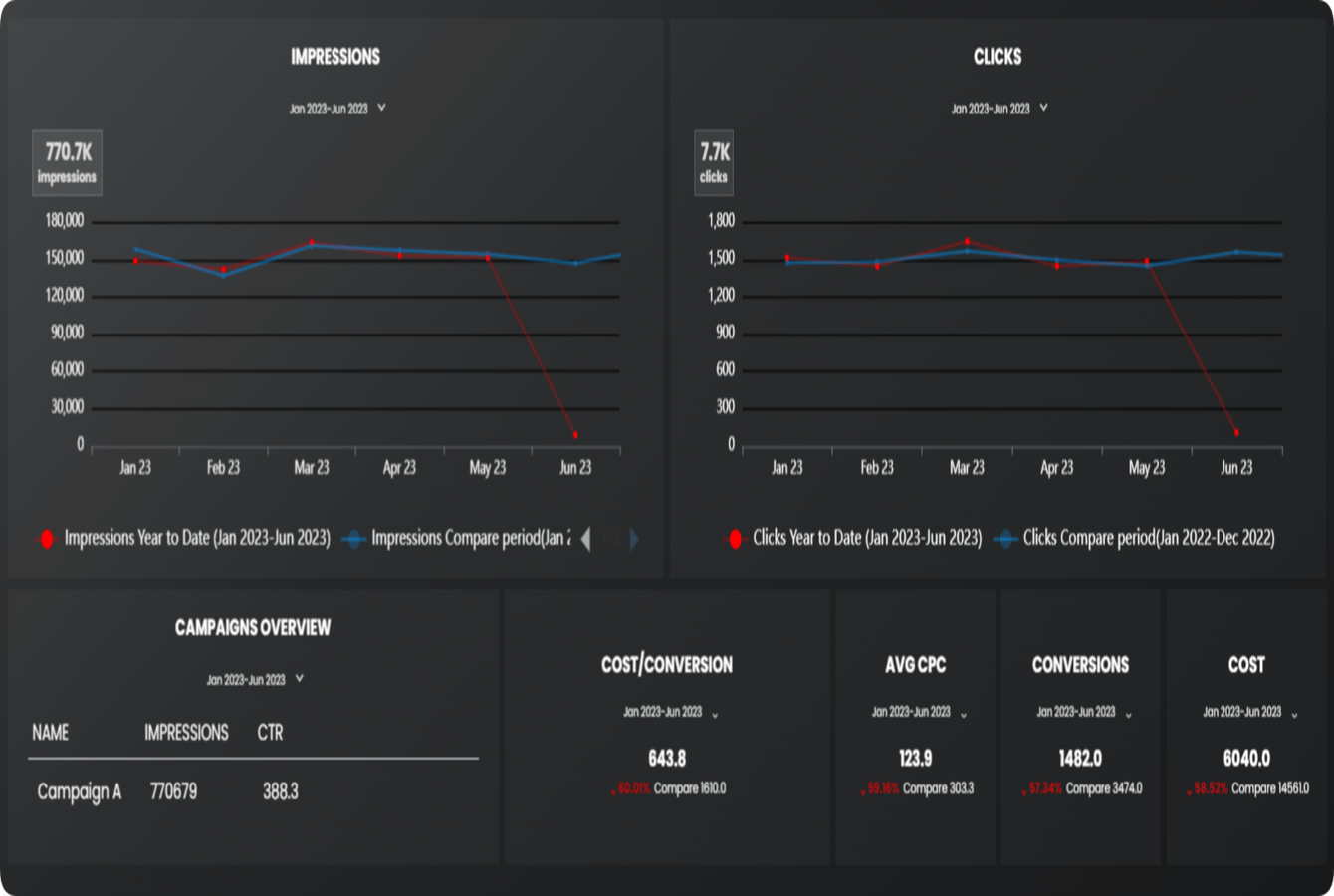Viewport: 1334px width, 896px height.
Task: Click the COST card title
Action: pyautogui.click(x=1246, y=665)
